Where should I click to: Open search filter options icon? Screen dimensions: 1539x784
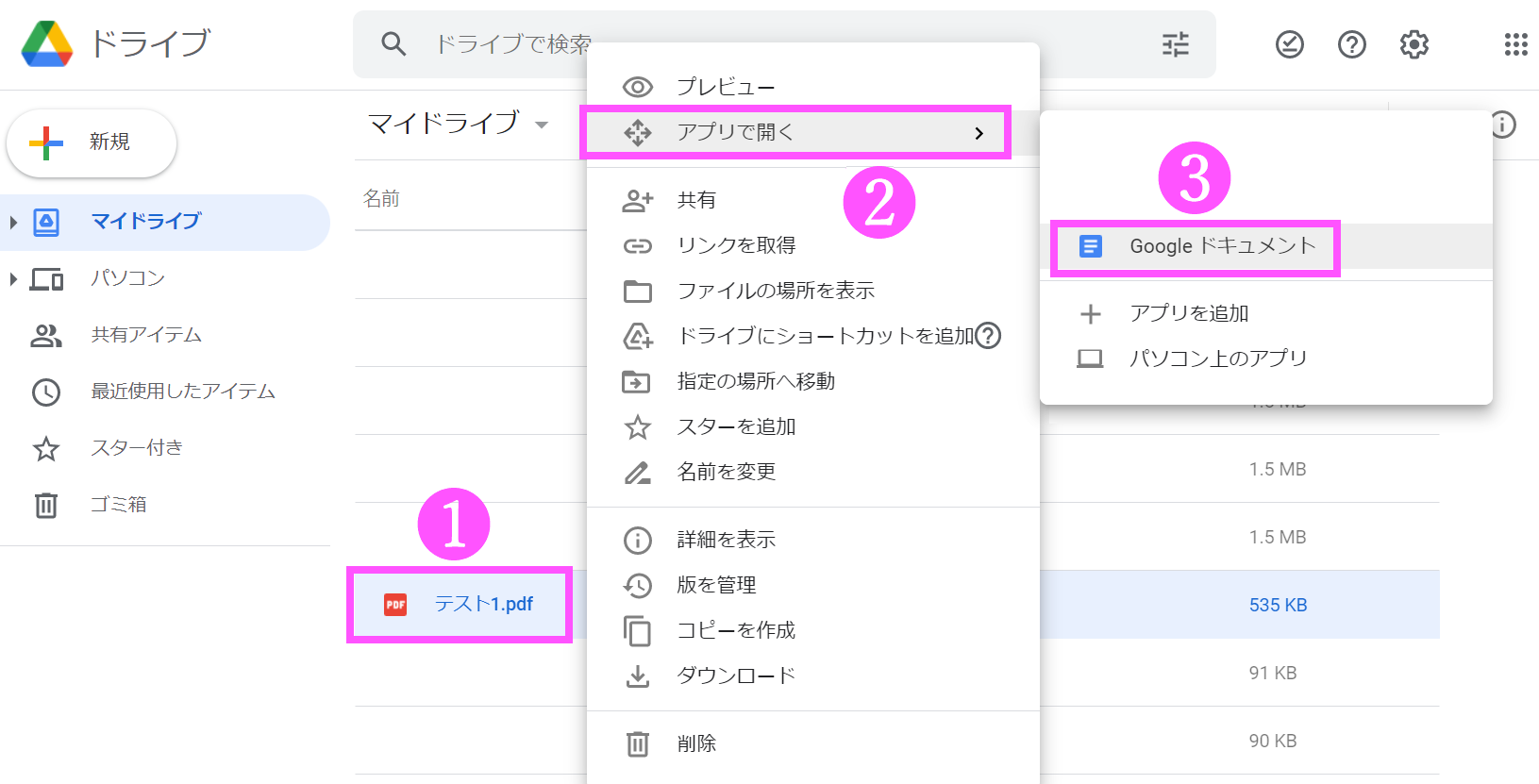click(x=1175, y=44)
